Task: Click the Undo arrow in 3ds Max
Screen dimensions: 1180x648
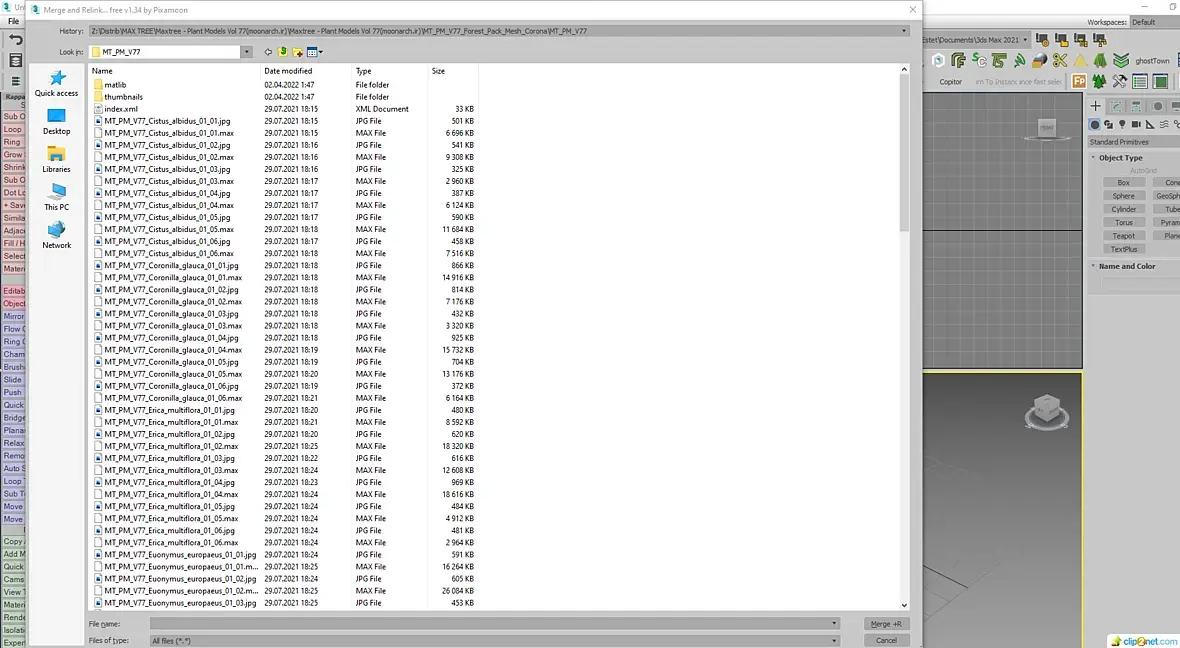Action: (16, 39)
